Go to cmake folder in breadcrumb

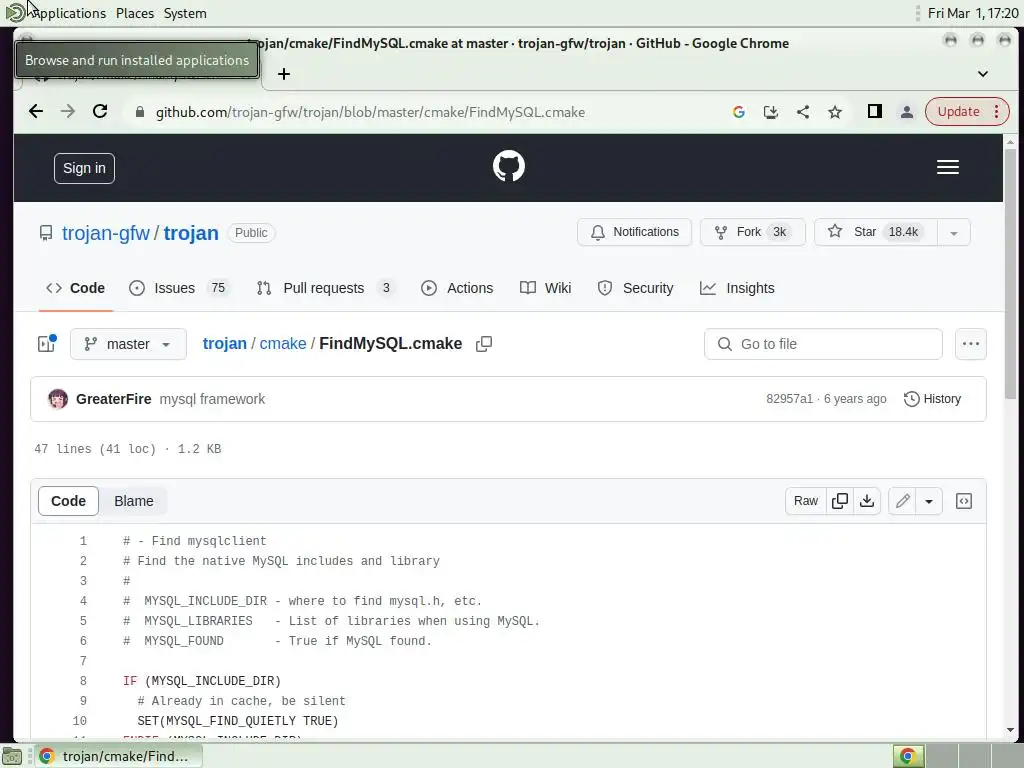click(283, 344)
